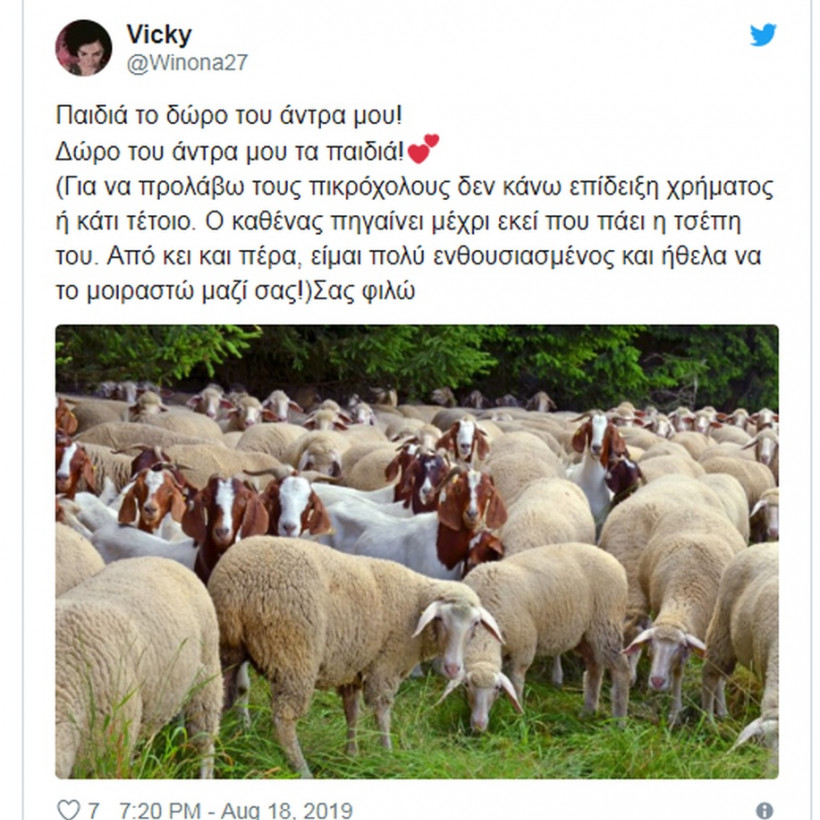Image resolution: width=820 pixels, height=820 pixels.
Task: Click the like count number 7
Action: click(94, 811)
